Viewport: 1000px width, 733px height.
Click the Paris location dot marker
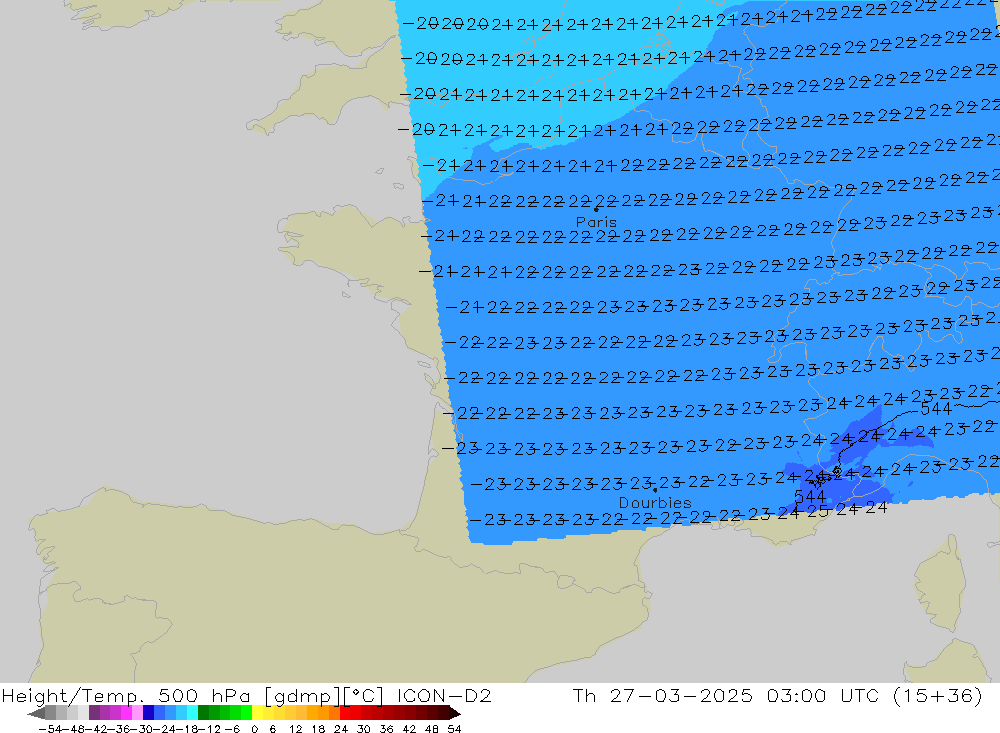[x=596, y=209]
